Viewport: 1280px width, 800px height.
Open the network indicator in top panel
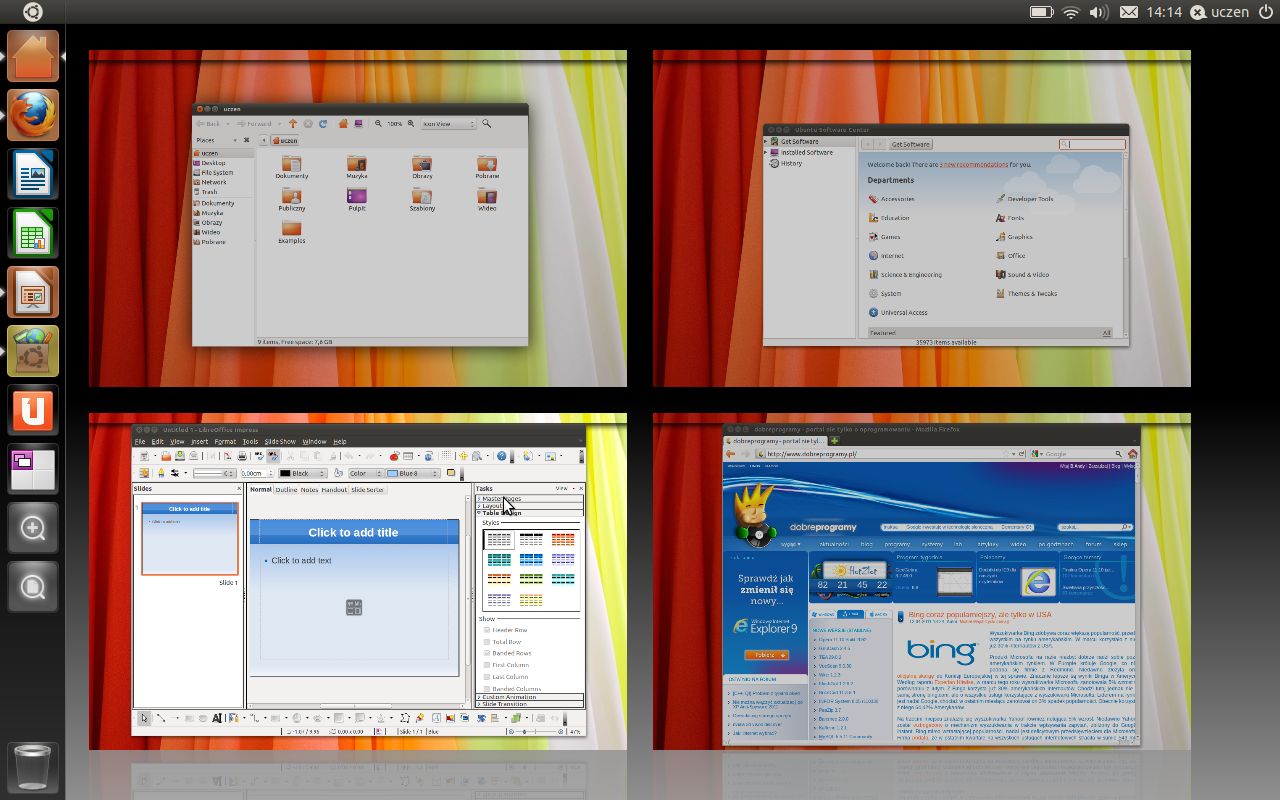coord(1071,12)
